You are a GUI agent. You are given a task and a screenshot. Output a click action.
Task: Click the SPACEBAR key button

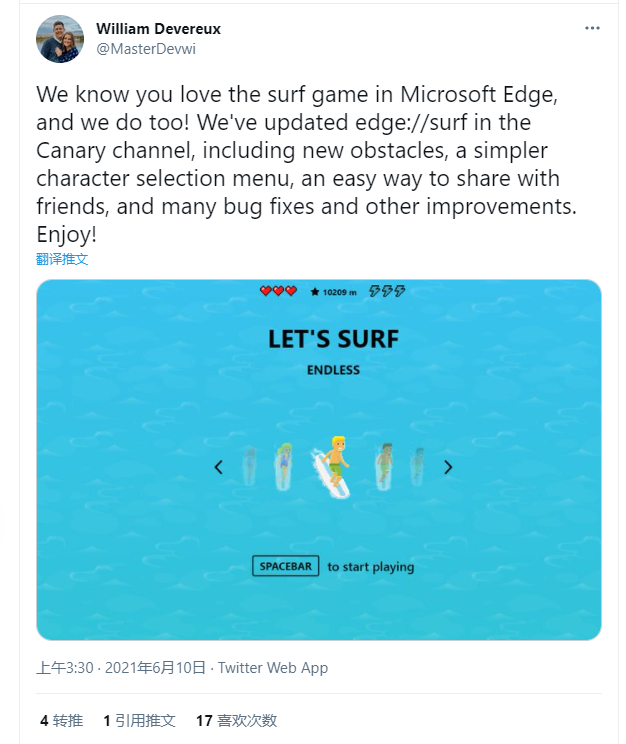coord(285,566)
